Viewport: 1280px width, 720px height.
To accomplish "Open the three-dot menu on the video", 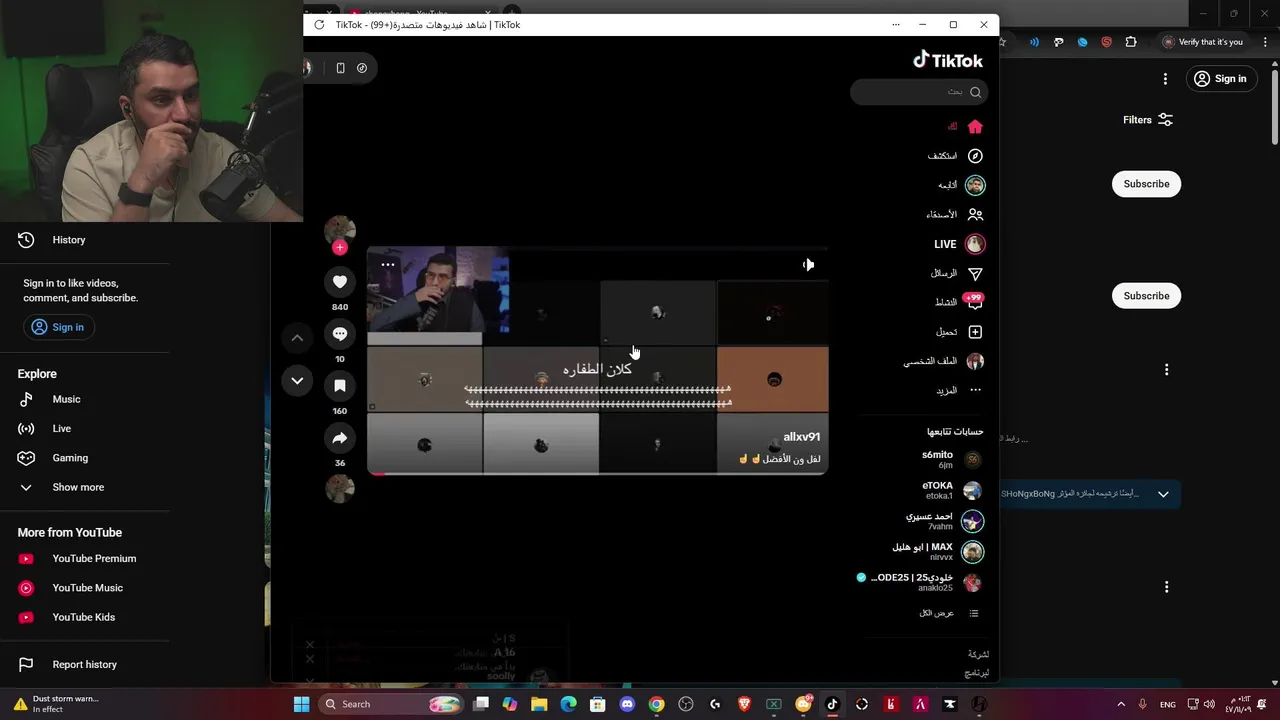I will (x=388, y=265).
